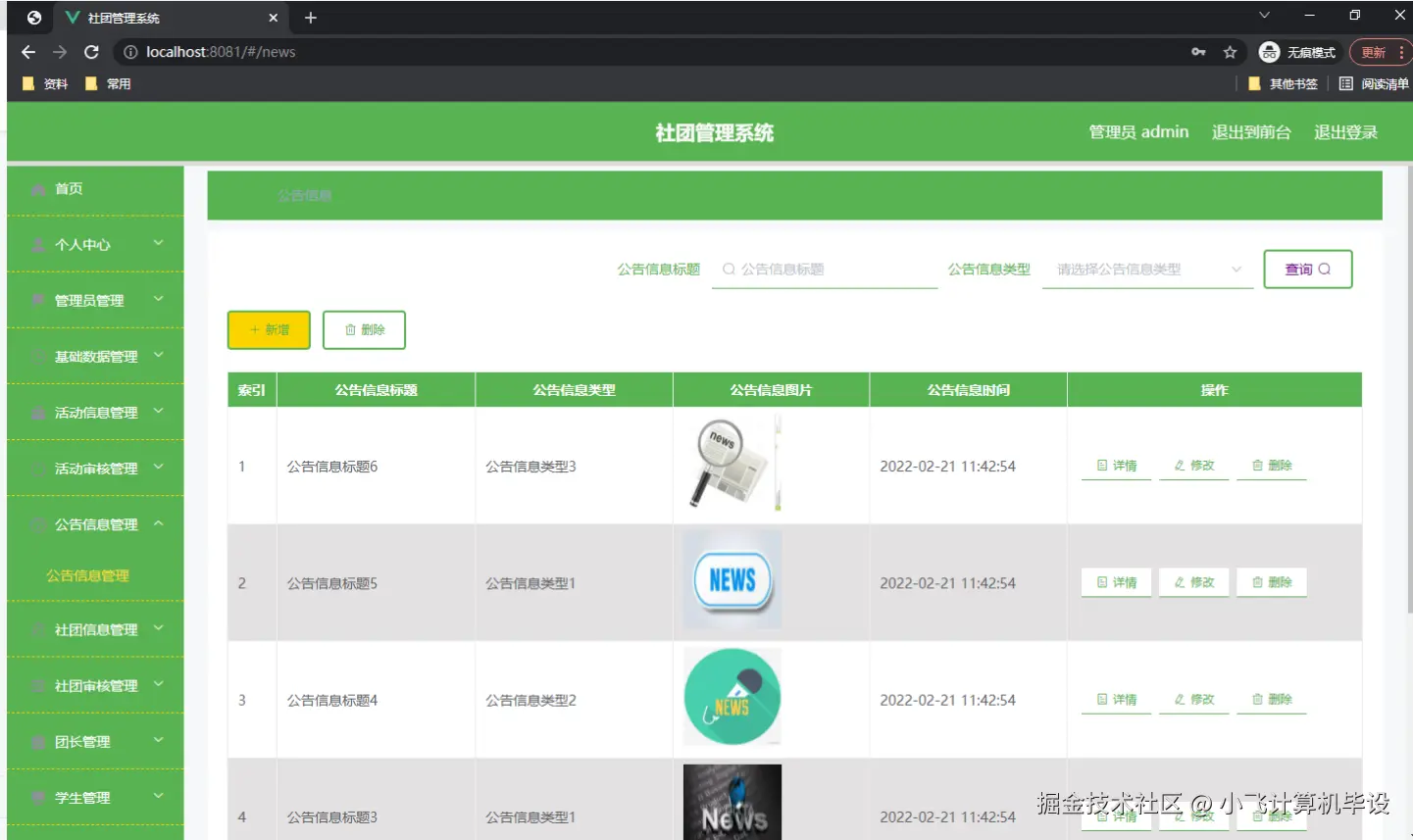Viewport: 1413px width, 840px height.
Task: Click the 退出登录 logout link
Action: (1345, 131)
